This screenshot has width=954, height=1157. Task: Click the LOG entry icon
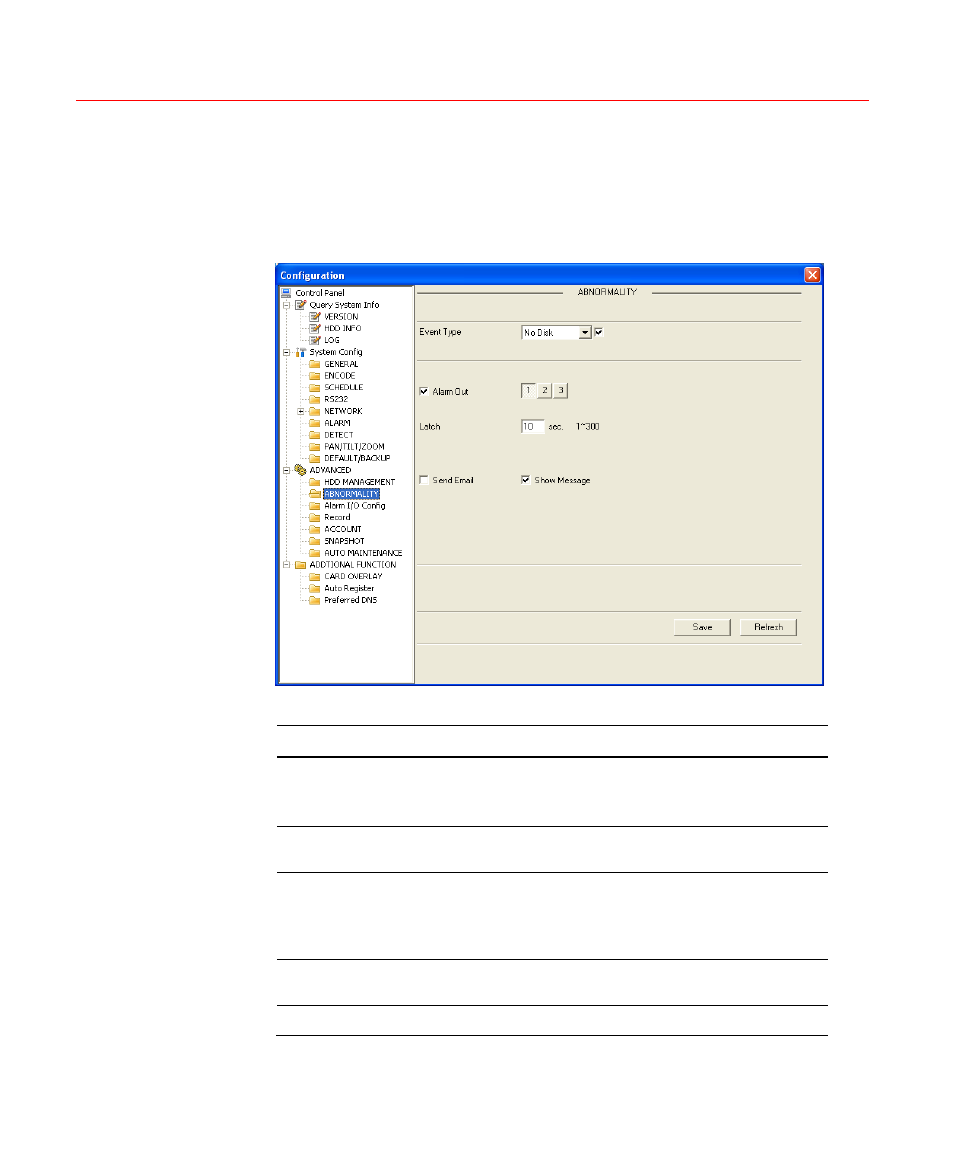tap(315, 340)
